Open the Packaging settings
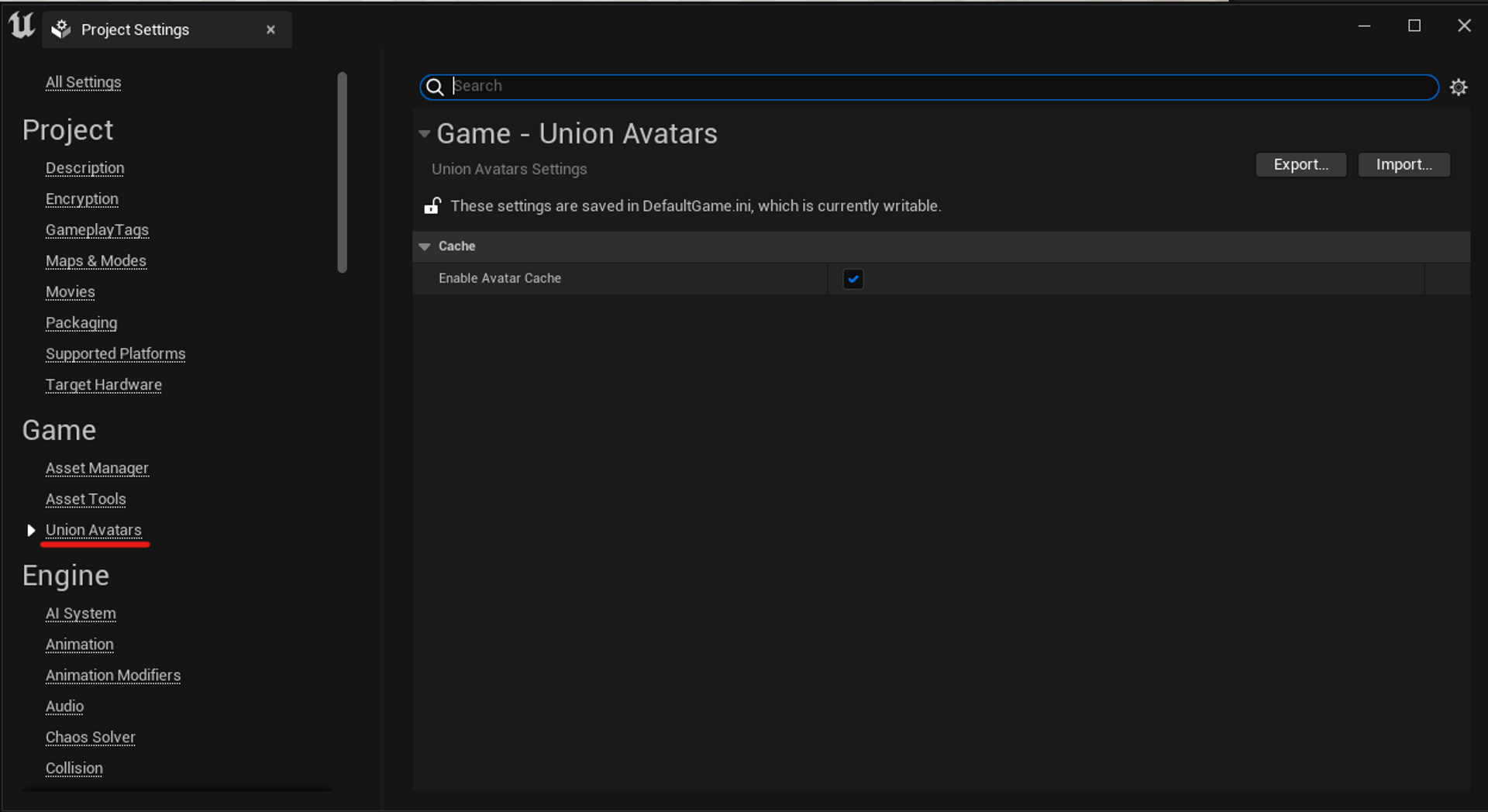Image resolution: width=1488 pixels, height=812 pixels. tap(81, 323)
